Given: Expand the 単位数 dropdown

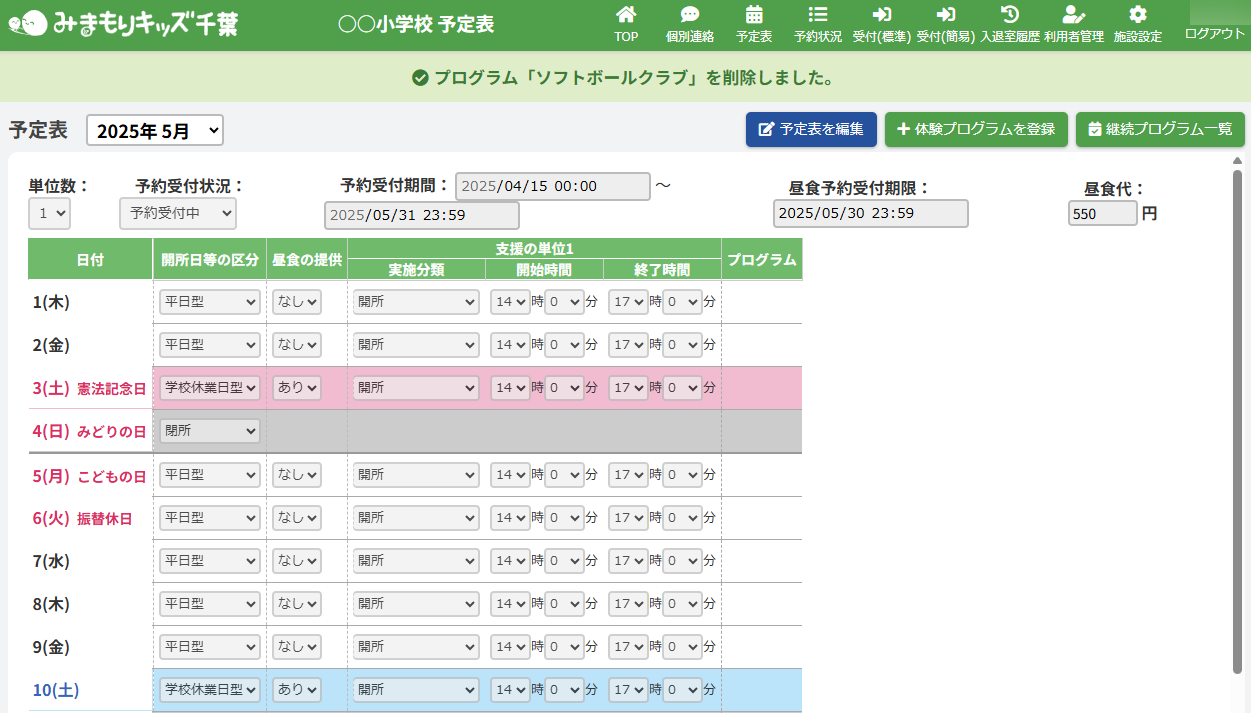Looking at the screenshot, I should click(x=49, y=213).
